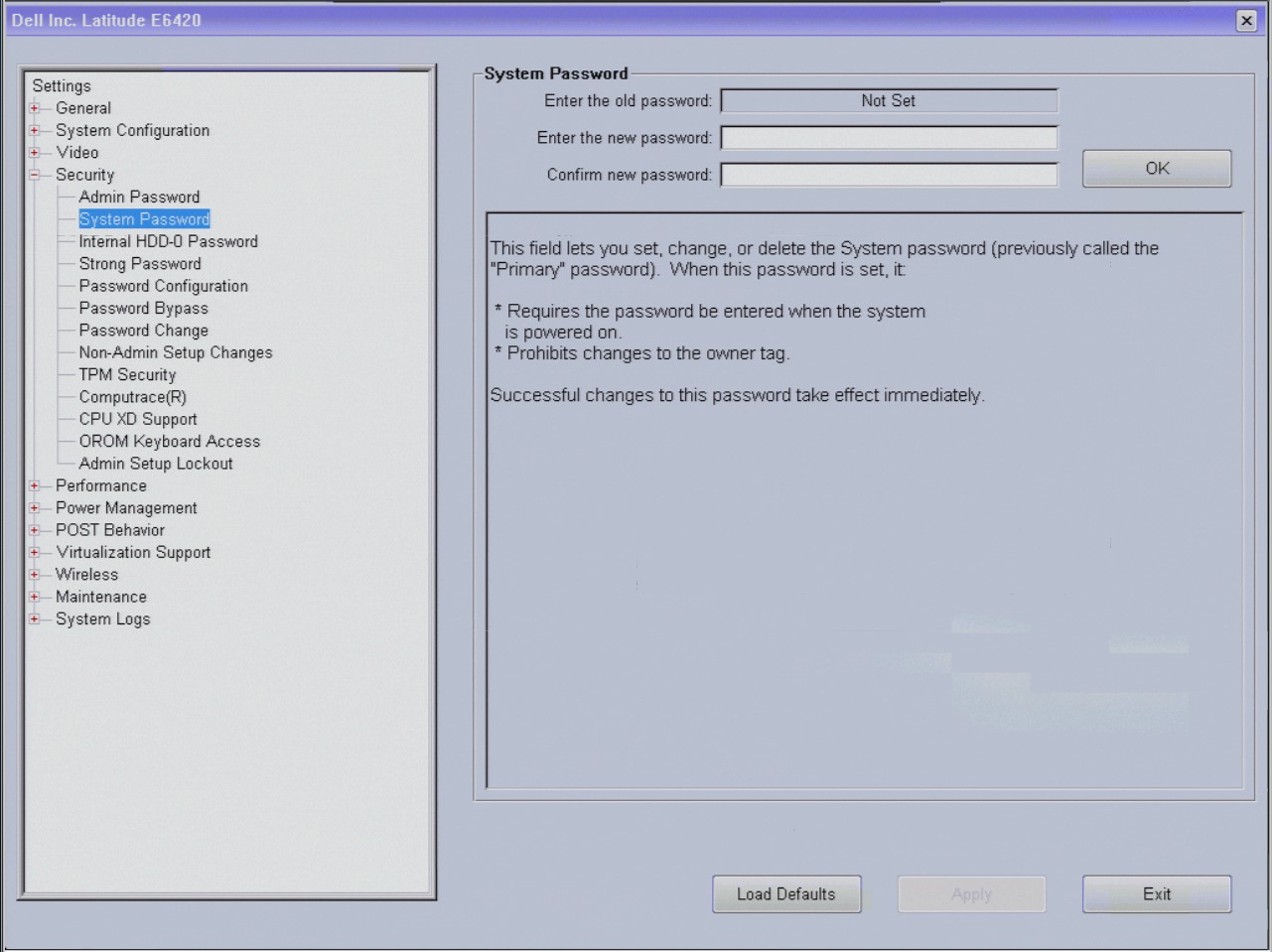Select the Password Bypass setting
Viewport: 1272px width, 952px height.
click(143, 308)
